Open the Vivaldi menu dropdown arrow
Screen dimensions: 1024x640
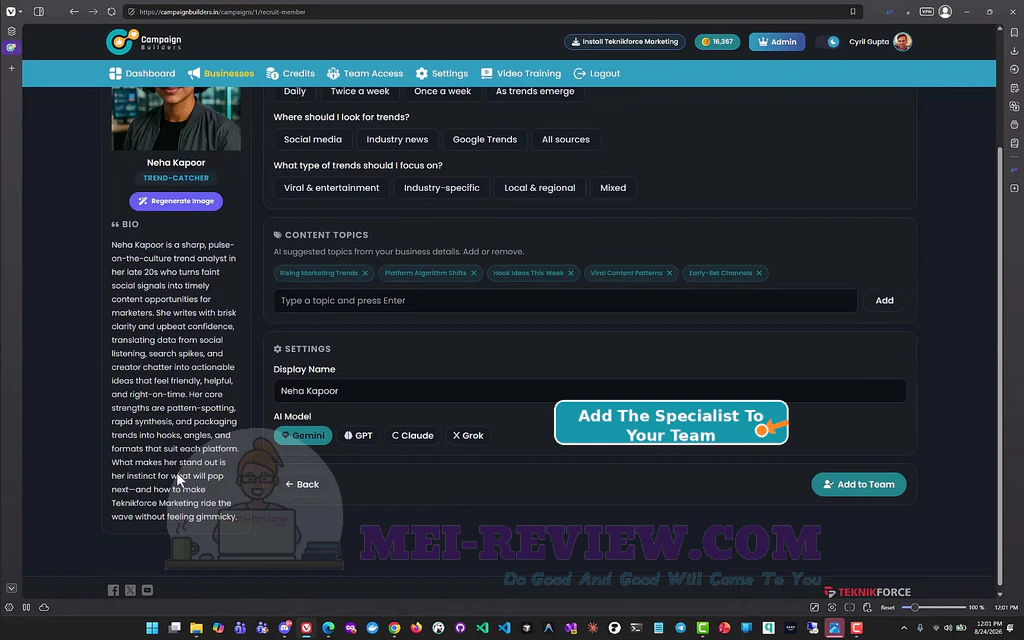pos(20,12)
